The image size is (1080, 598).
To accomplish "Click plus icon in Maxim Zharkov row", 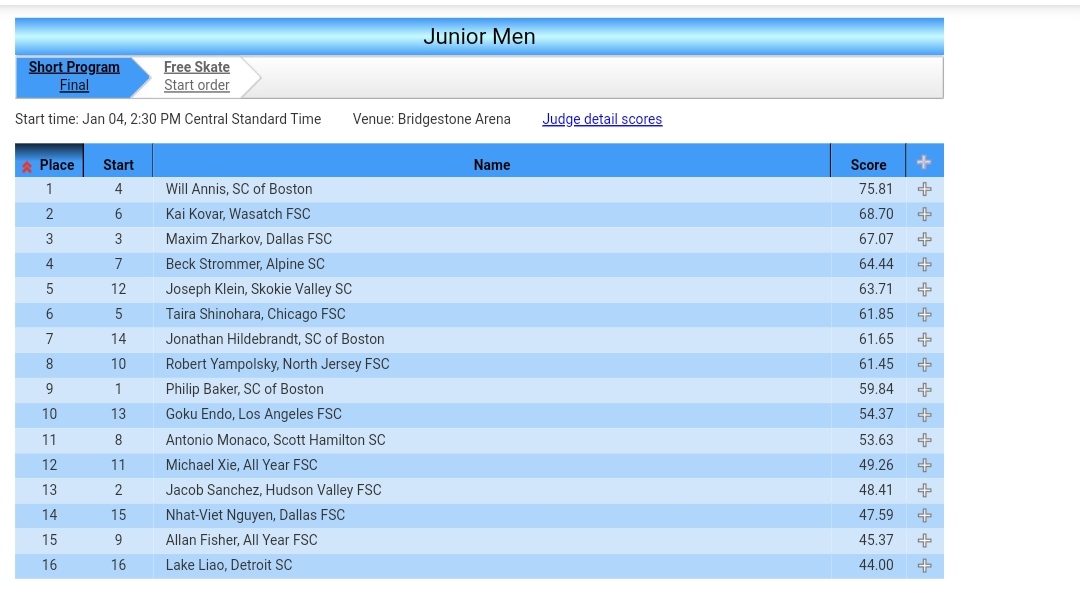I will pos(924,239).
